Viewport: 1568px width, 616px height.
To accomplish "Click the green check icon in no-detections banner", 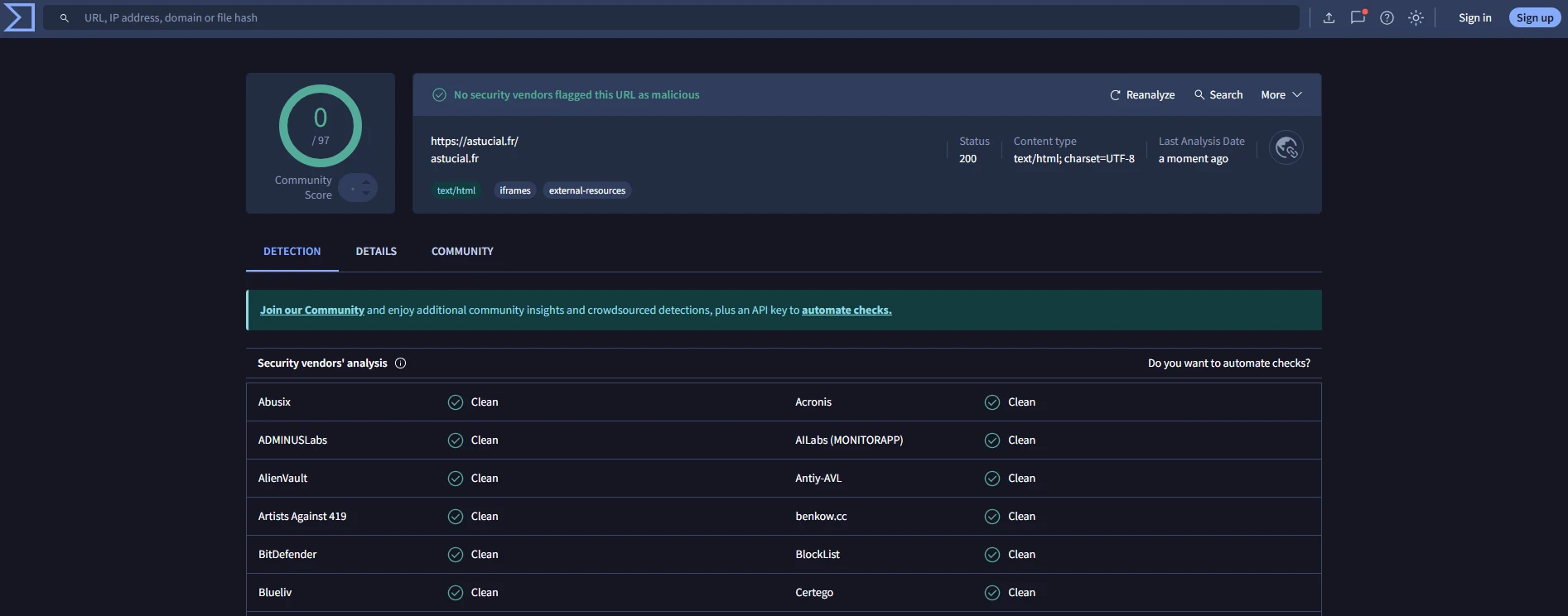I will (440, 95).
